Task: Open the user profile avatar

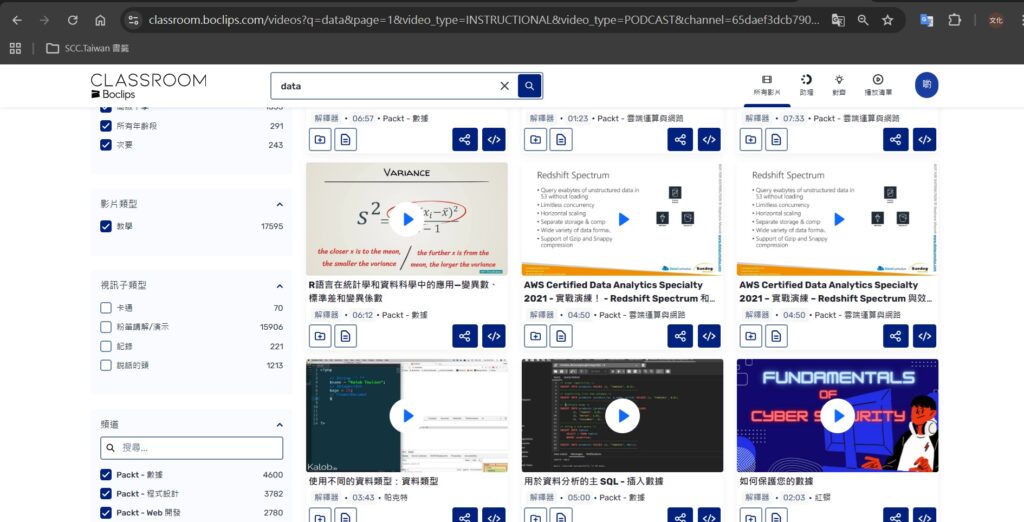Action: 926,85
